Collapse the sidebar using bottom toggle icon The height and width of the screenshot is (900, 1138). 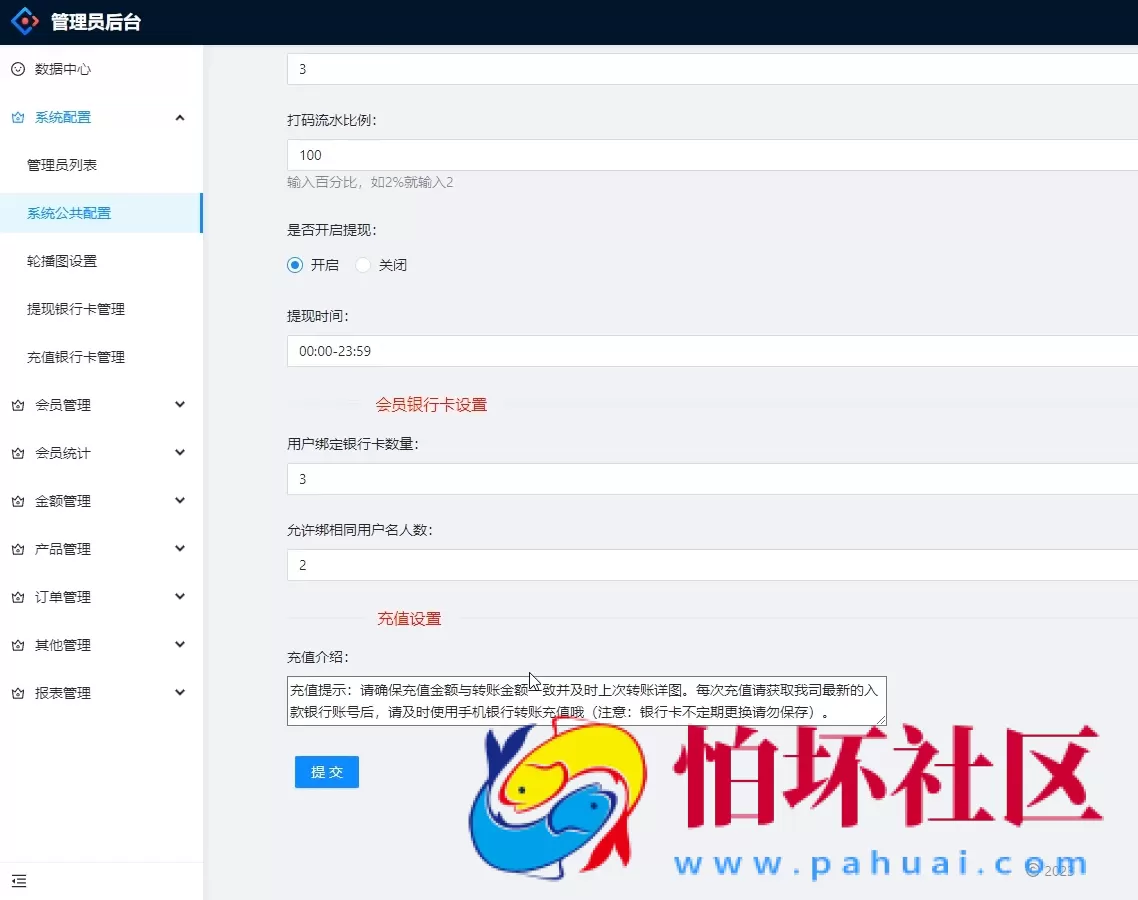[x=19, y=881]
